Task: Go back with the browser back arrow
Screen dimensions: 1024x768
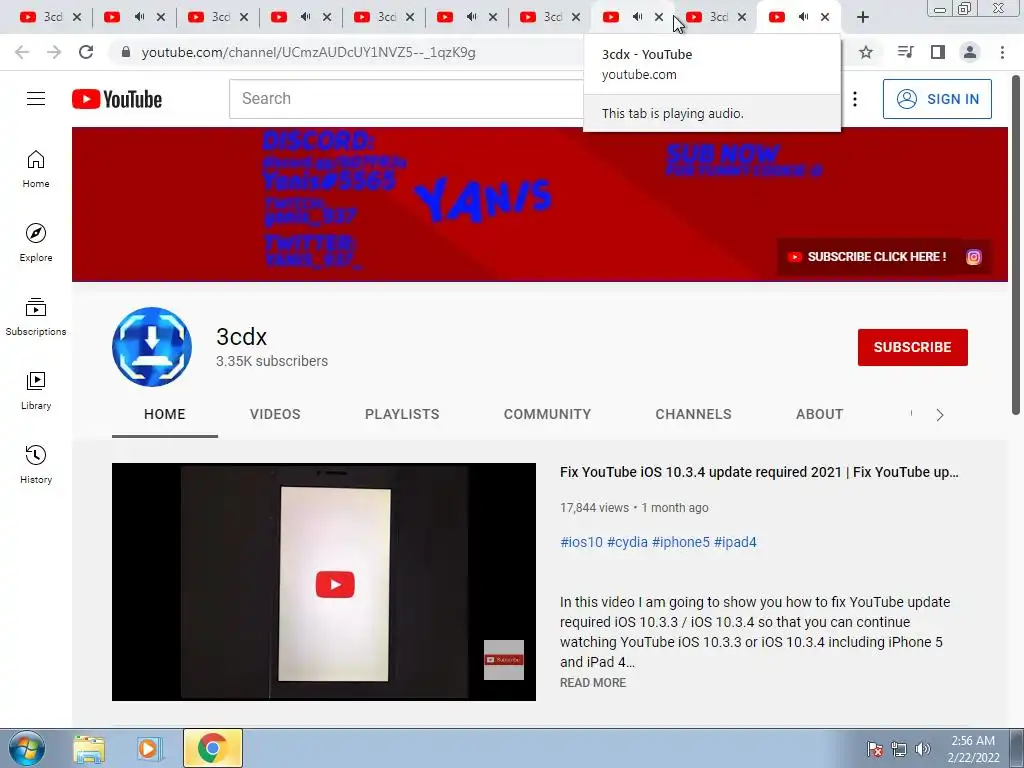Action: coord(22,52)
